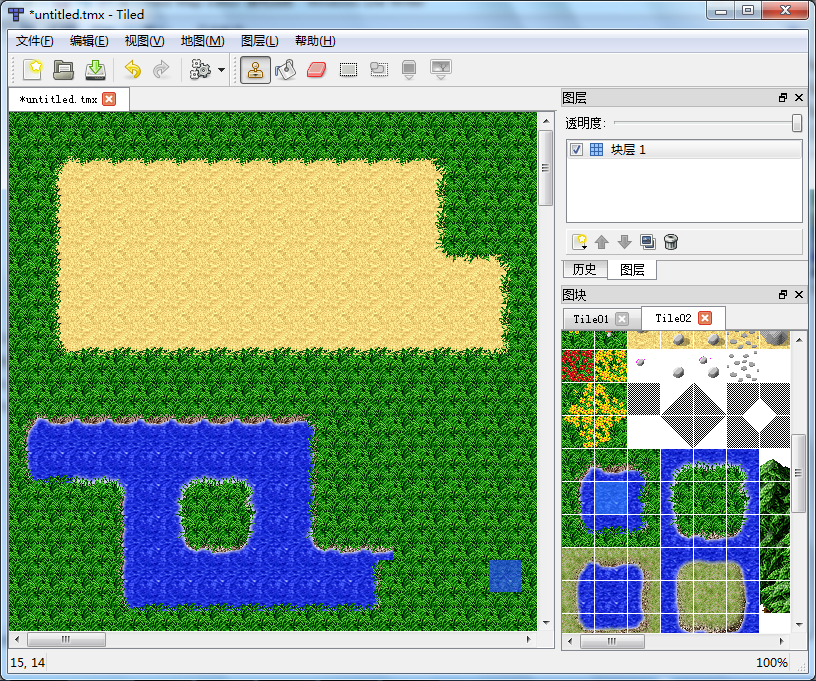816x681 pixels.
Task: Move layer up with the up arrow
Action: 602,242
